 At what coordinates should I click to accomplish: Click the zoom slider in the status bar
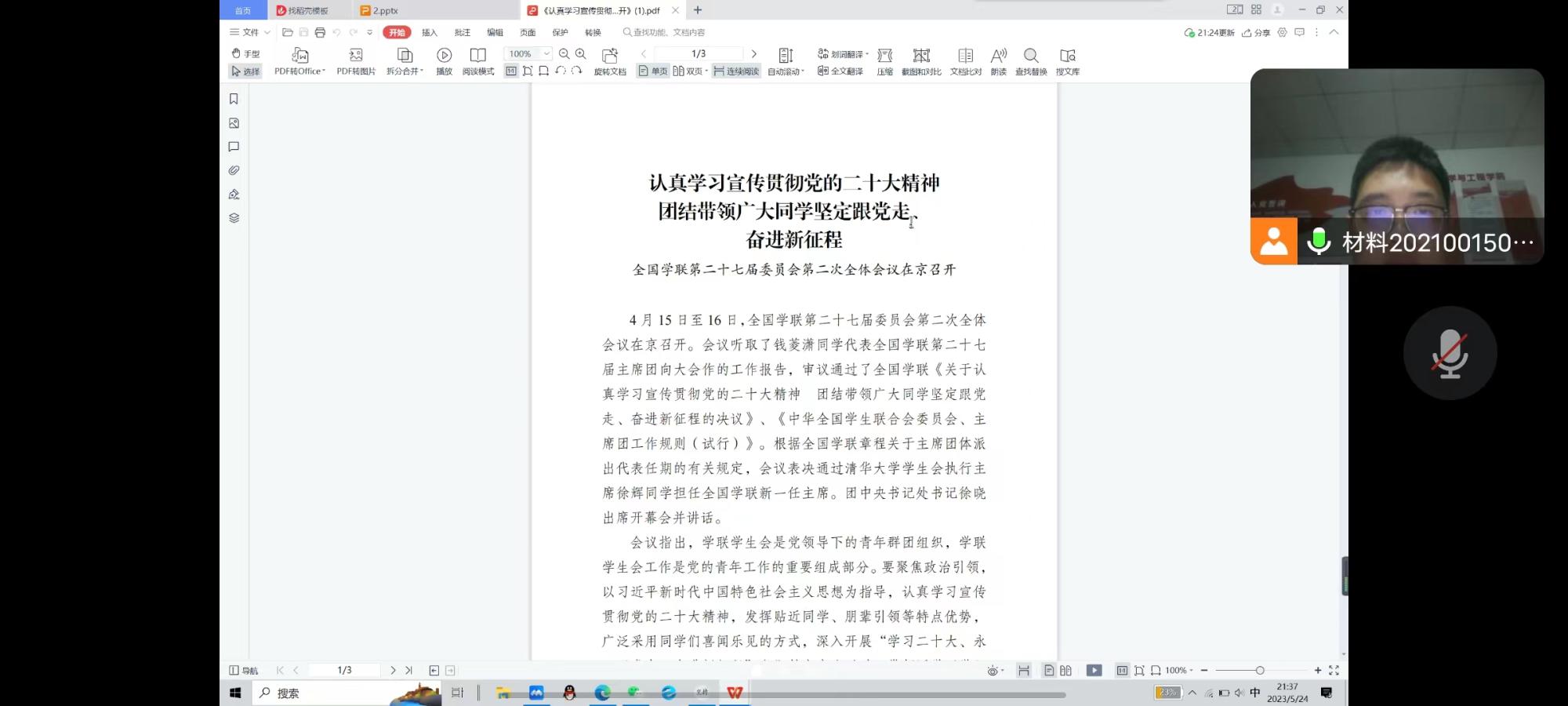tap(1259, 671)
